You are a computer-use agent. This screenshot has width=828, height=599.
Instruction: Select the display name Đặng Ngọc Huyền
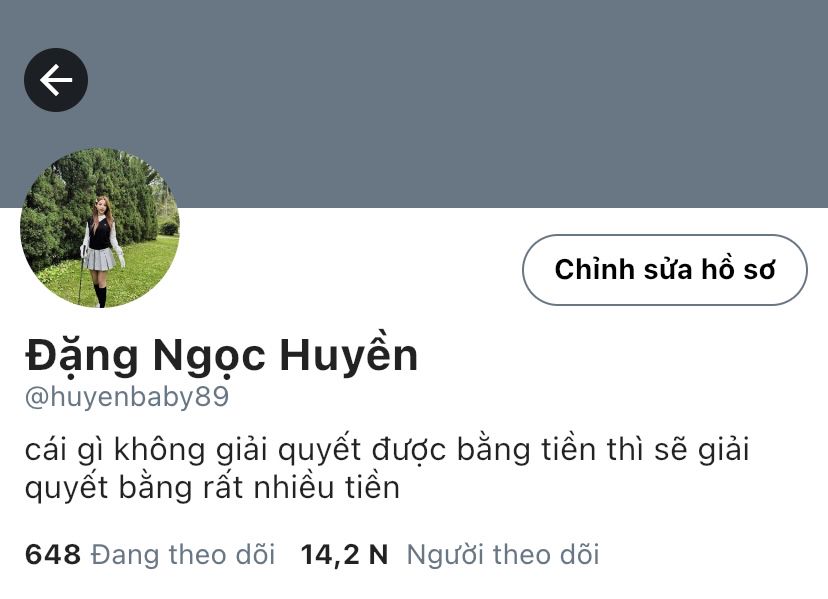pos(221,354)
